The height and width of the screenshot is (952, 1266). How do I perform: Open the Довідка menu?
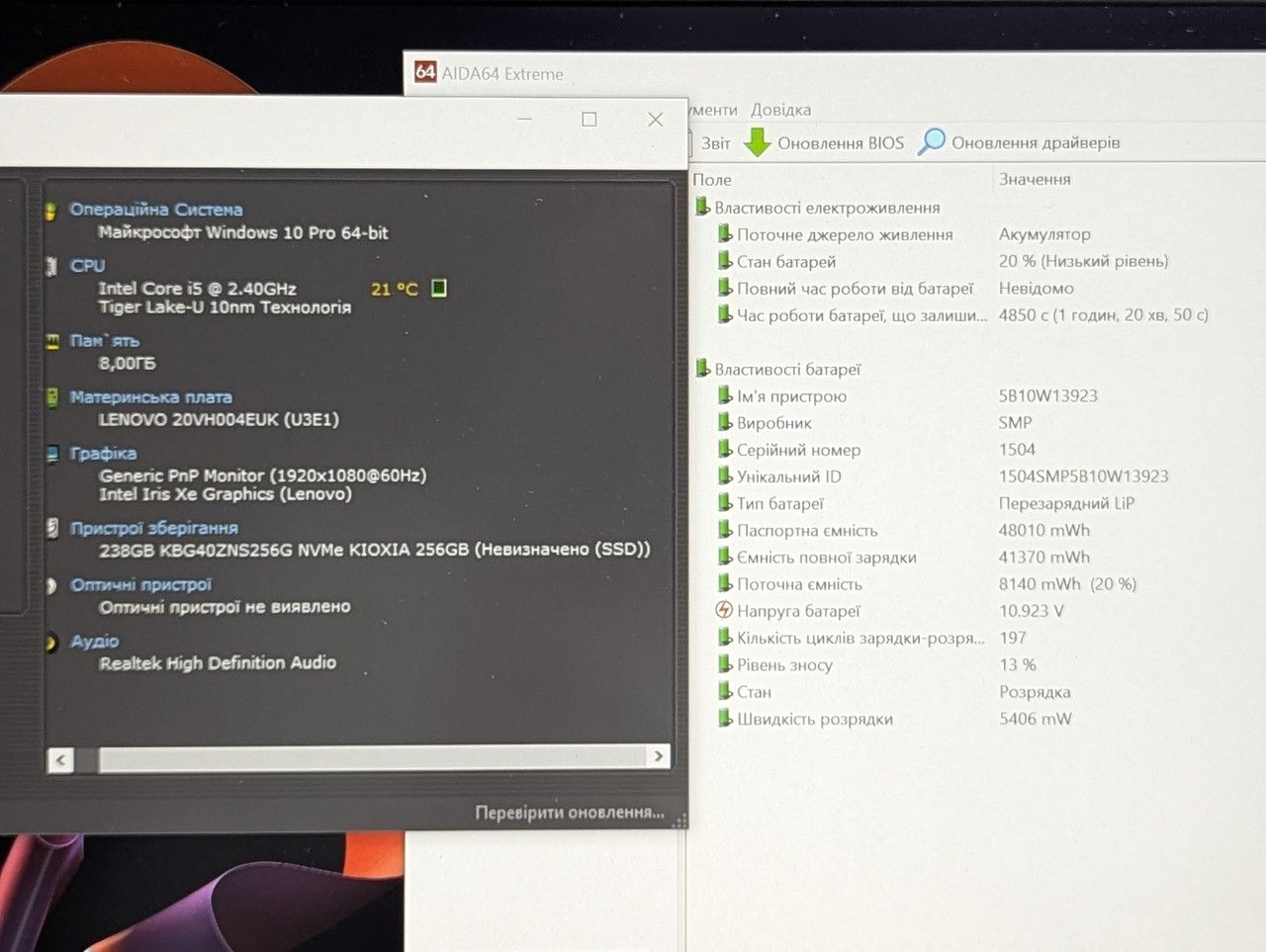(x=780, y=110)
